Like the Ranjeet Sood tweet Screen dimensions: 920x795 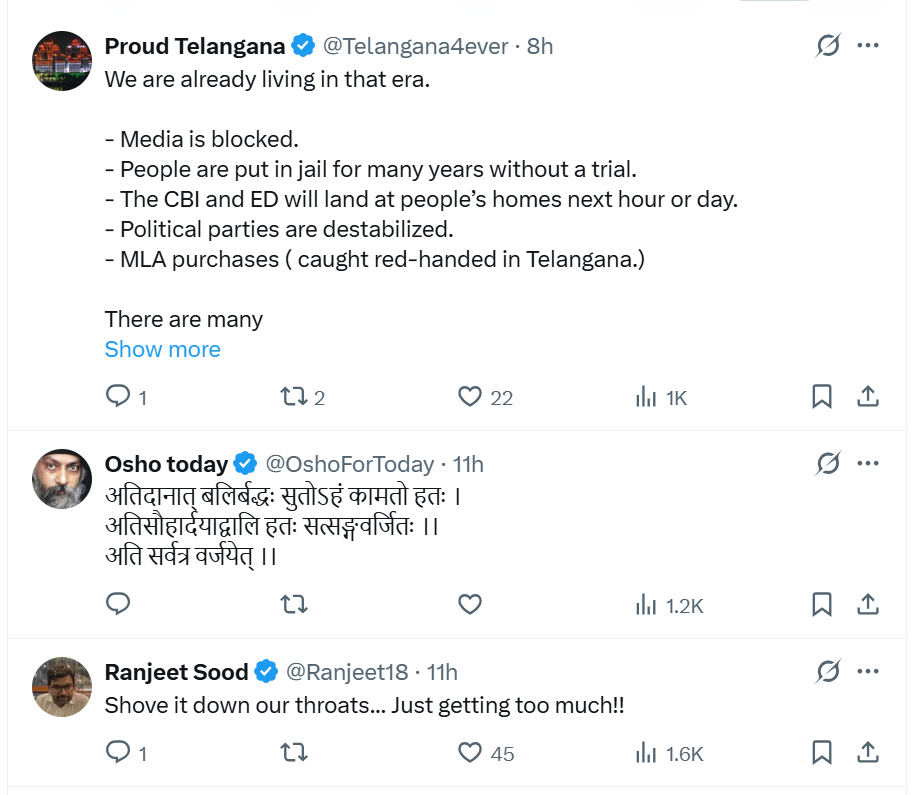470,752
